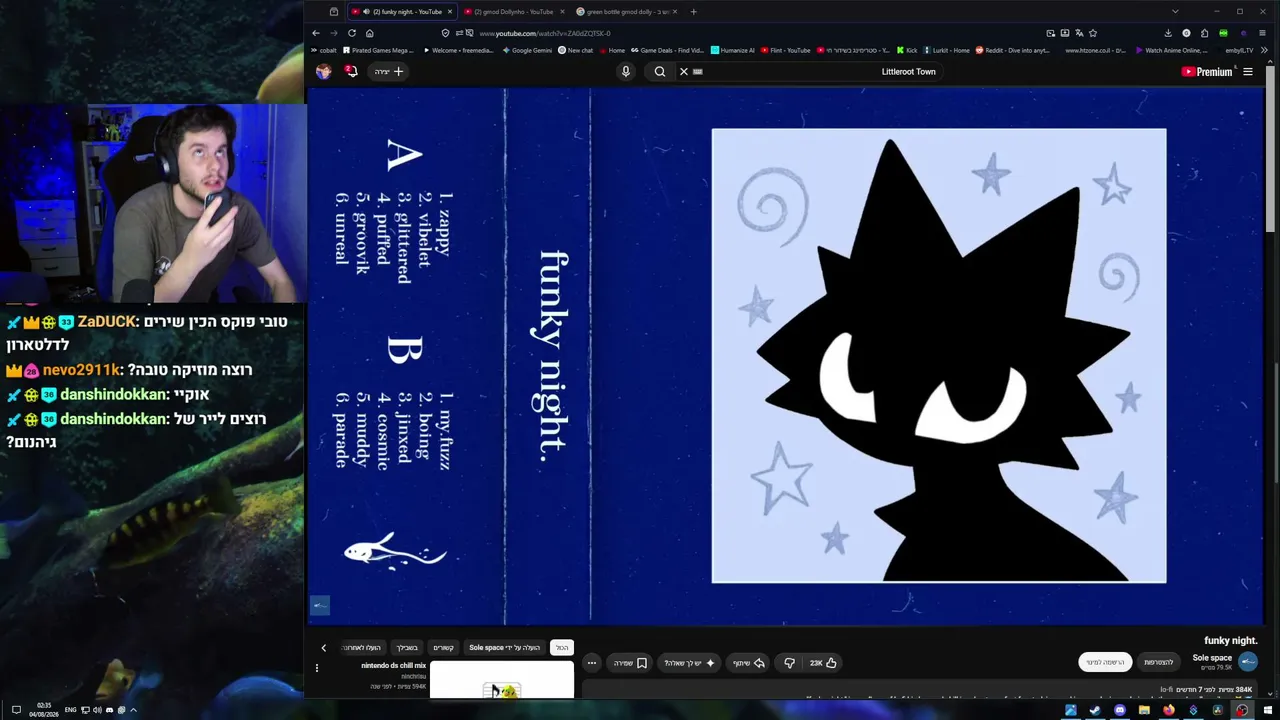
Task: Open the nintendo ds chill mix thumbnail
Action: click(x=502, y=680)
